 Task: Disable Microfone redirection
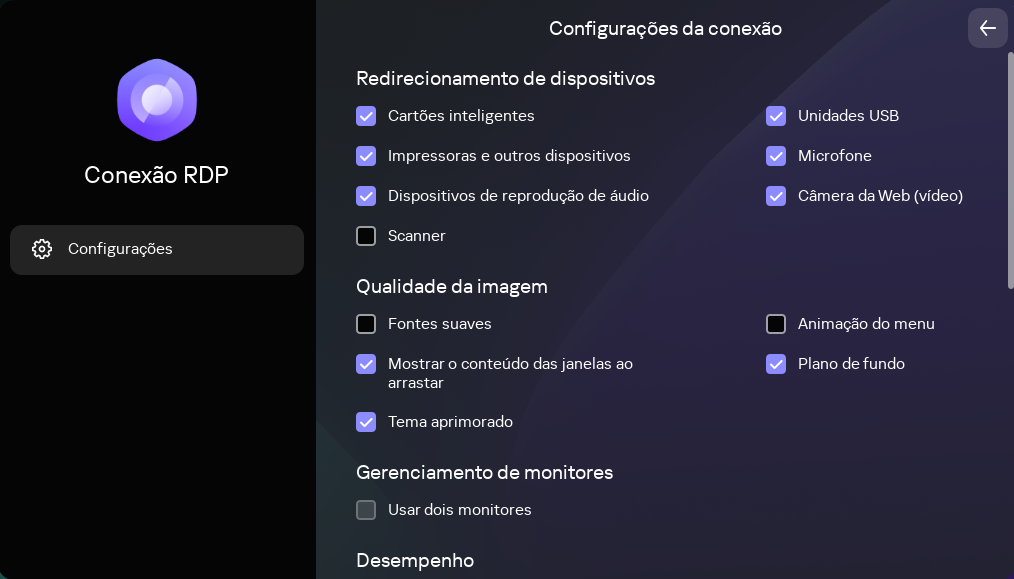(776, 156)
